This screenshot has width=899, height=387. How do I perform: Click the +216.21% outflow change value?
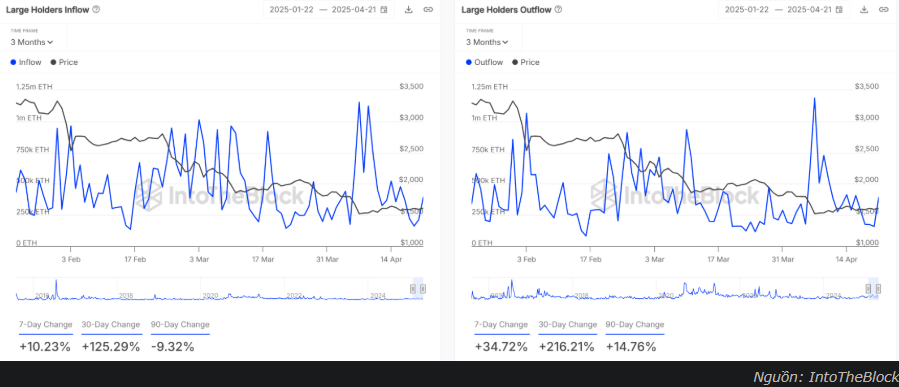pos(567,347)
